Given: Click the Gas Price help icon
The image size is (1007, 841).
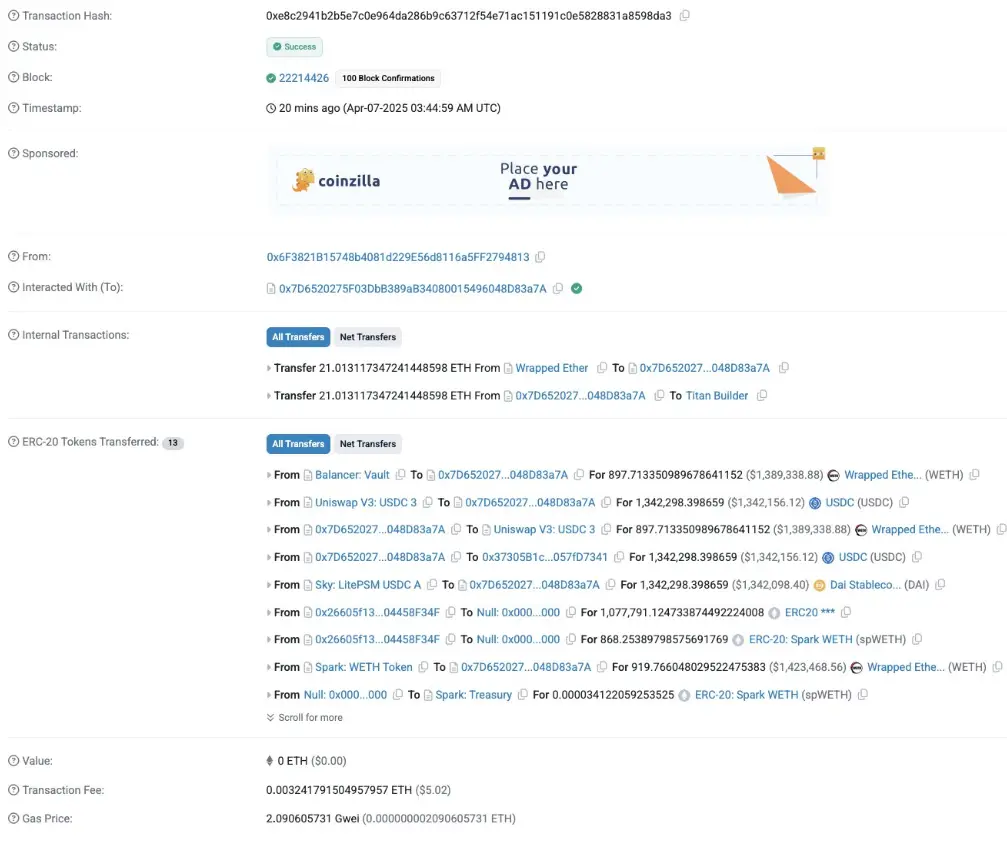Looking at the screenshot, I should [x=13, y=819].
